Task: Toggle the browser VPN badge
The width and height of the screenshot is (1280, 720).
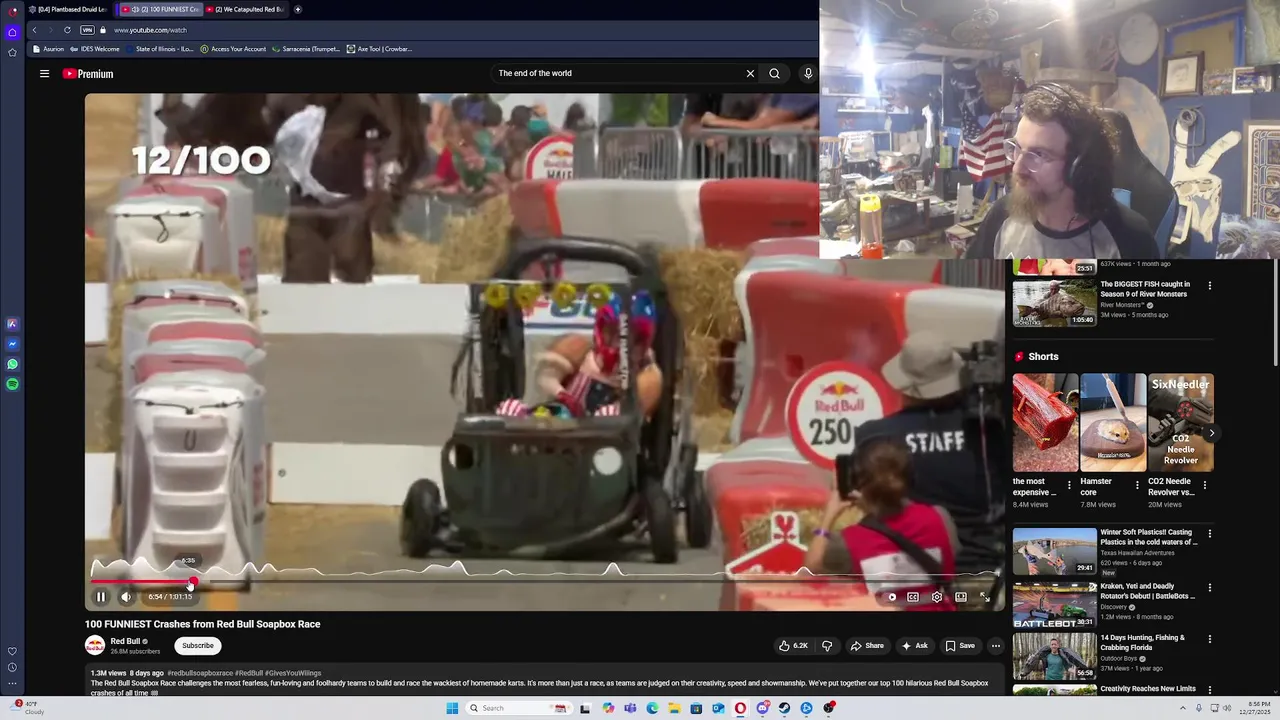Action: click(87, 30)
